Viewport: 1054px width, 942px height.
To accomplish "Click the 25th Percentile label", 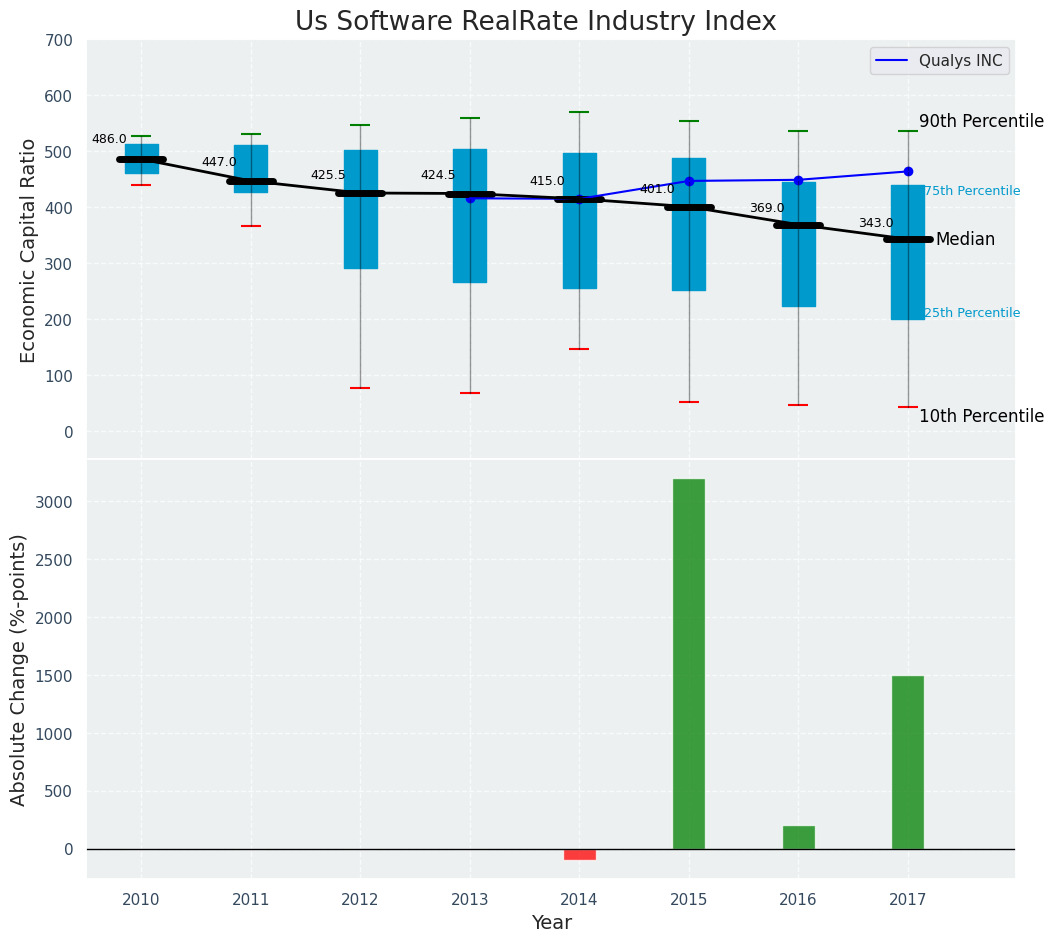I will coord(972,313).
